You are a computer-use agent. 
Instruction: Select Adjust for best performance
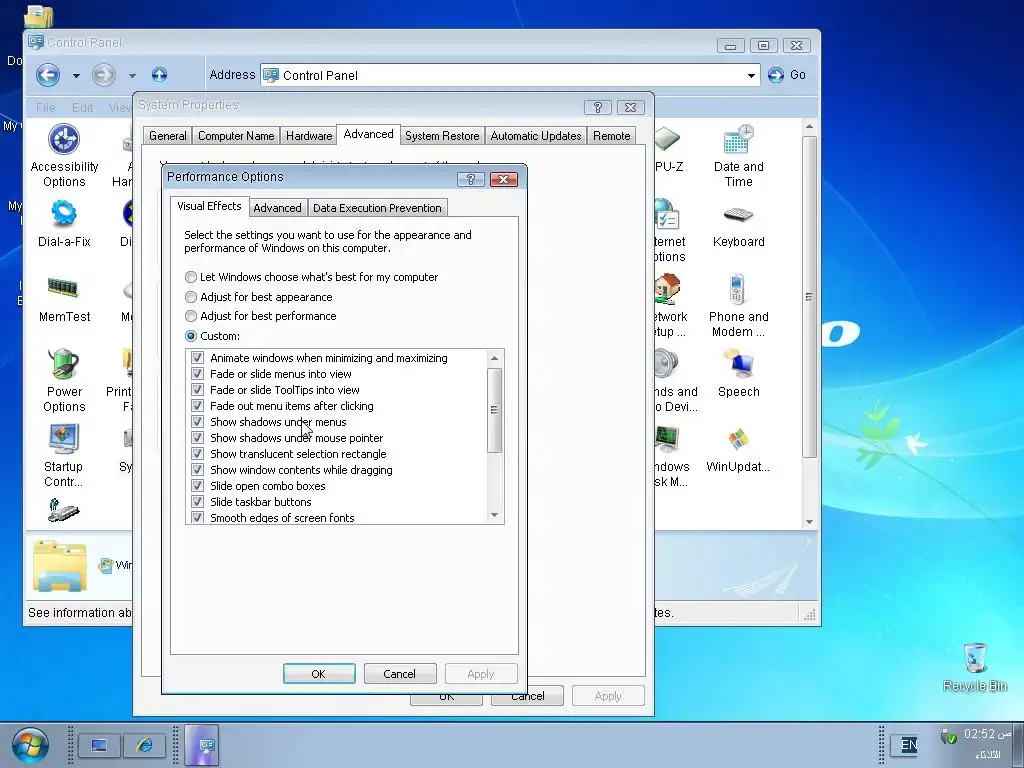pos(191,316)
